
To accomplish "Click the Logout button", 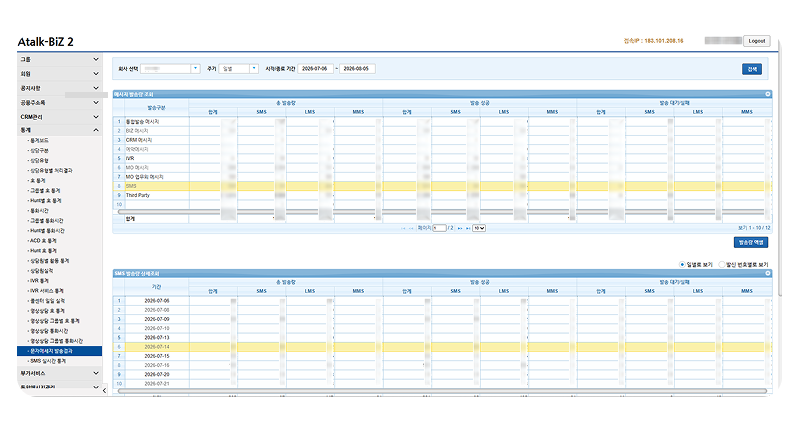I will (x=757, y=41).
